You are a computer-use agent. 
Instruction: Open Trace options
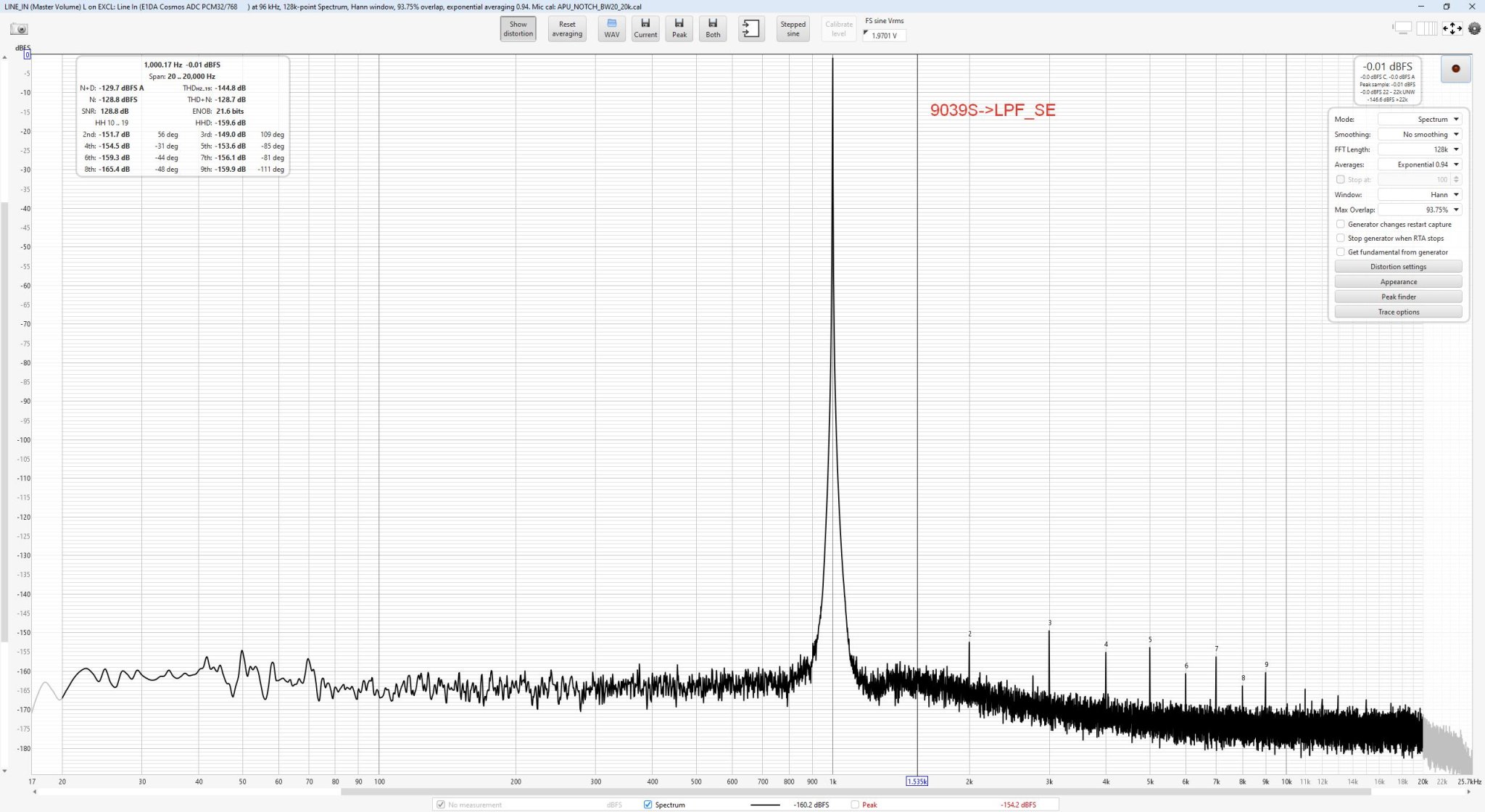[1398, 312]
